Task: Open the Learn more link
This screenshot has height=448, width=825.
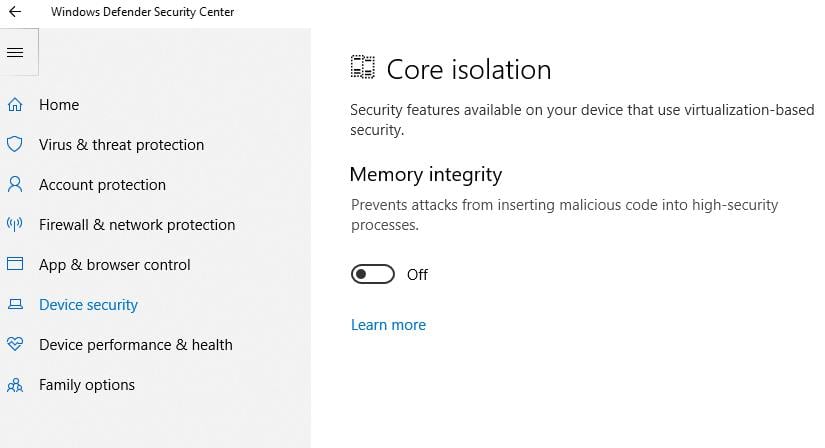Action: [388, 325]
